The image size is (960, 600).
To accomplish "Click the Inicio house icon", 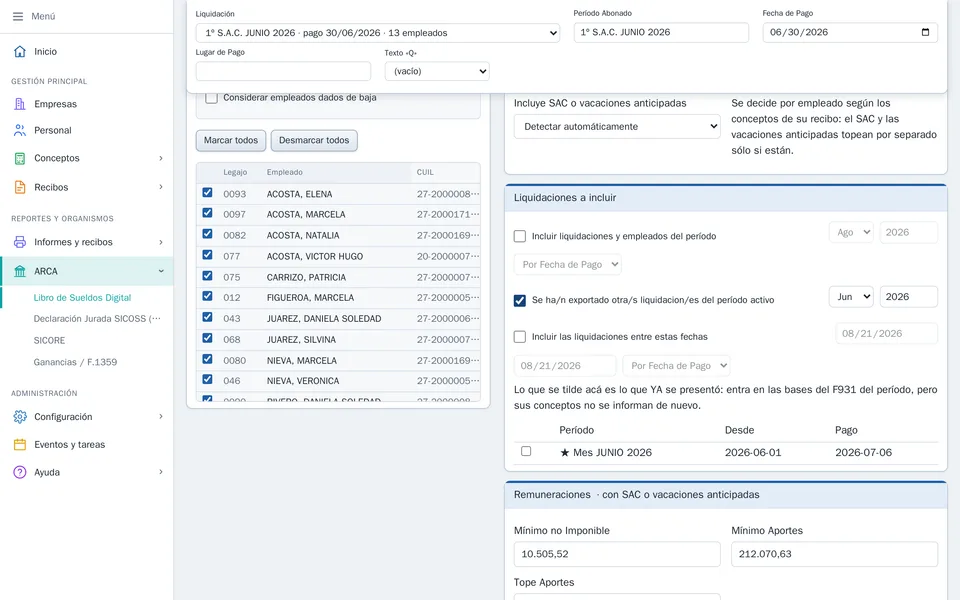I will (20, 51).
